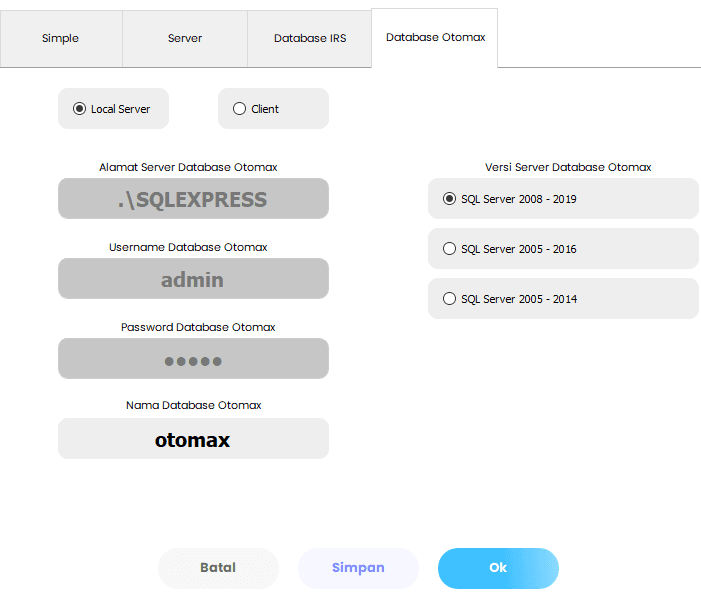This screenshot has height=606, width=701.
Task: Select the Database Otomax tab
Action: (435, 38)
